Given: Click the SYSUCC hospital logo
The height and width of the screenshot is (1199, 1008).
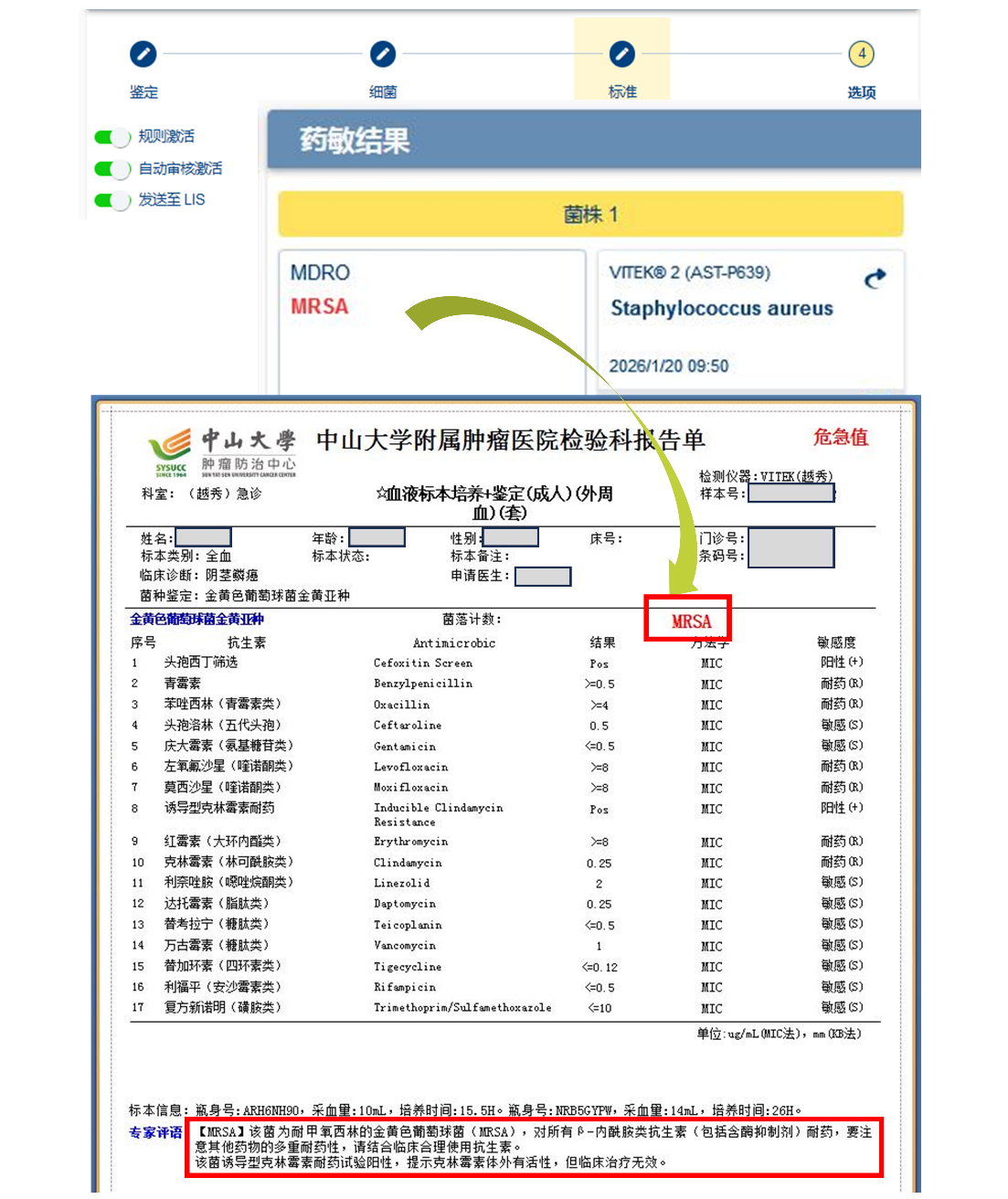Looking at the screenshot, I should pos(171,452).
